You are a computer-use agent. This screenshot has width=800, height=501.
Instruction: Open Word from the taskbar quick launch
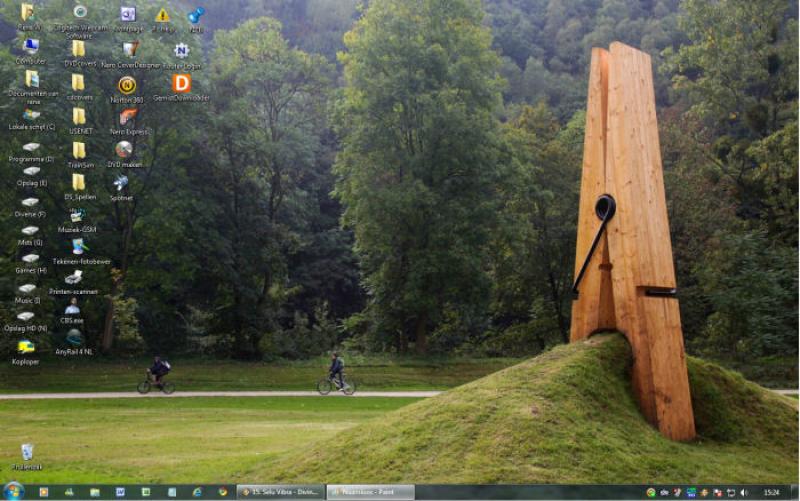(x=120, y=492)
